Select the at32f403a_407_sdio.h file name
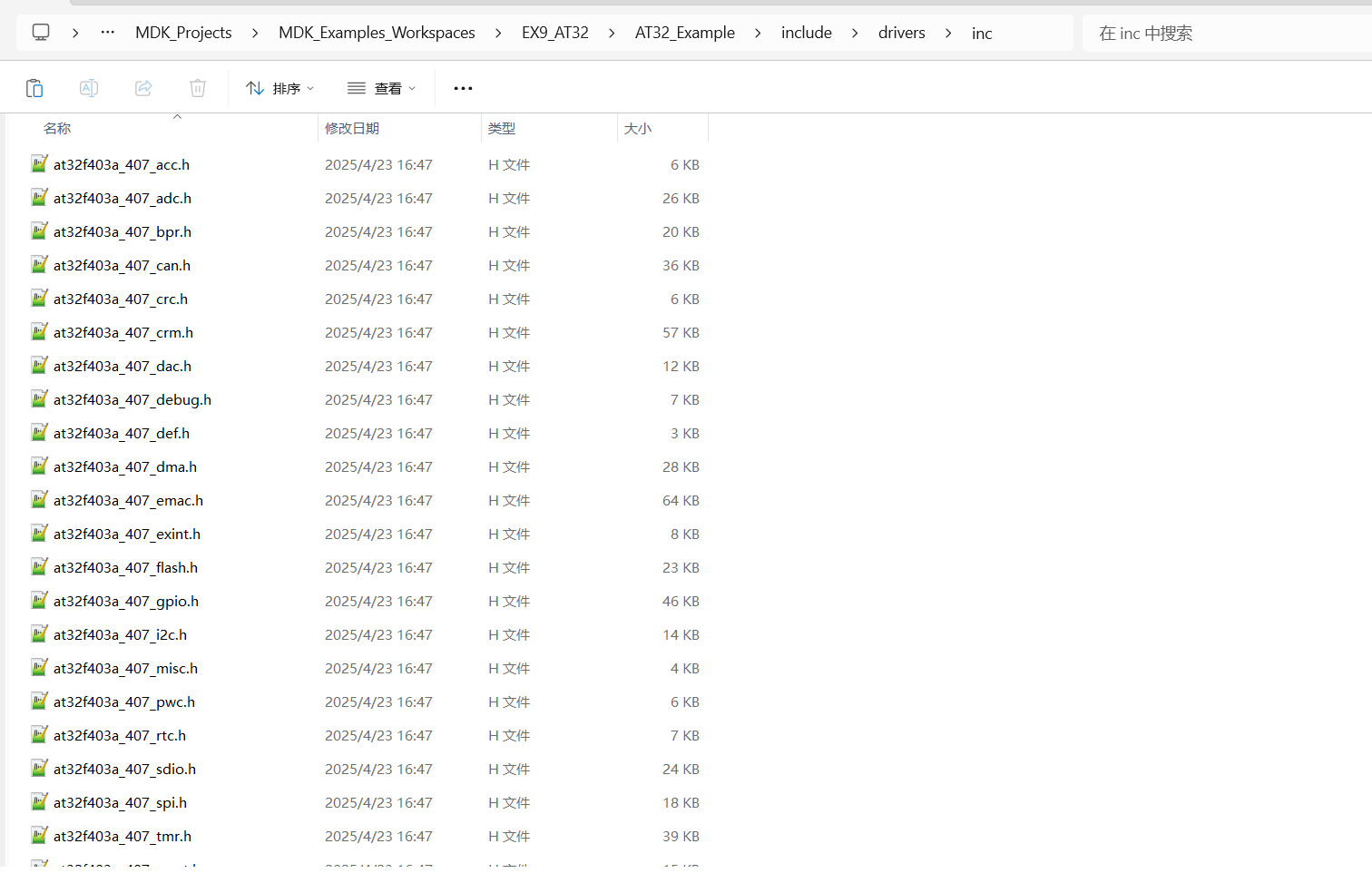 124,769
